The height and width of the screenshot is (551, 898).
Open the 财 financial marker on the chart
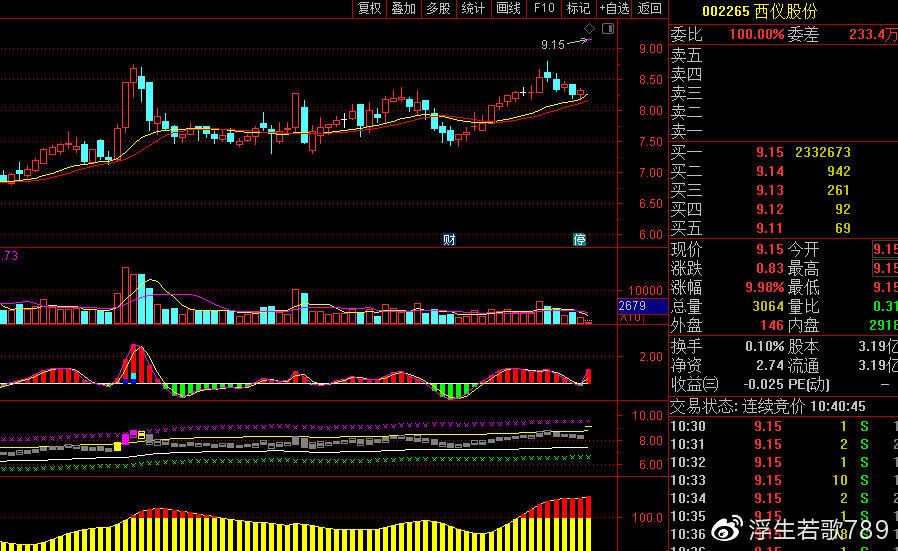pos(450,240)
